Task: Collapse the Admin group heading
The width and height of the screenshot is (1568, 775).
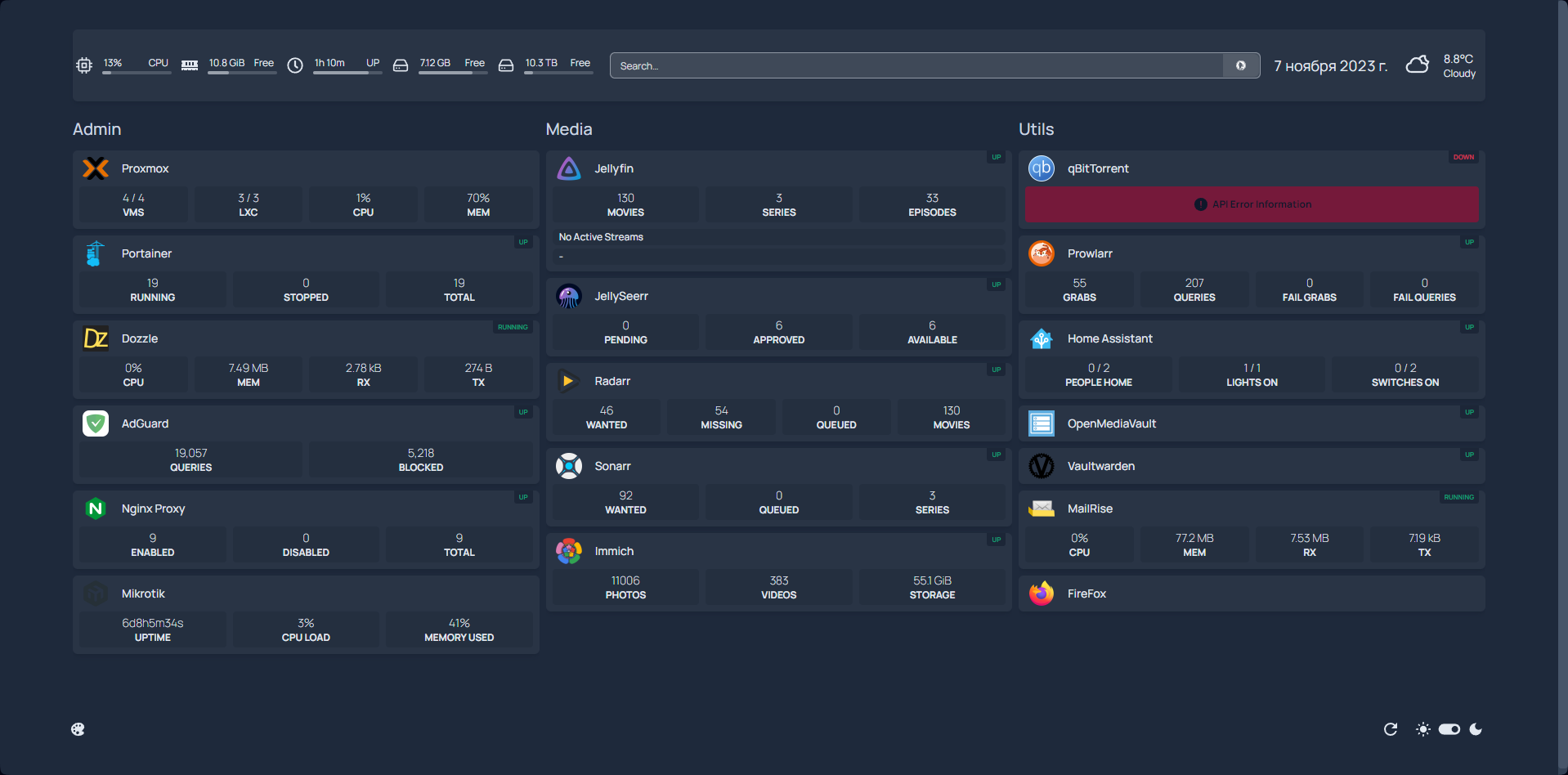Action: pyautogui.click(x=97, y=129)
